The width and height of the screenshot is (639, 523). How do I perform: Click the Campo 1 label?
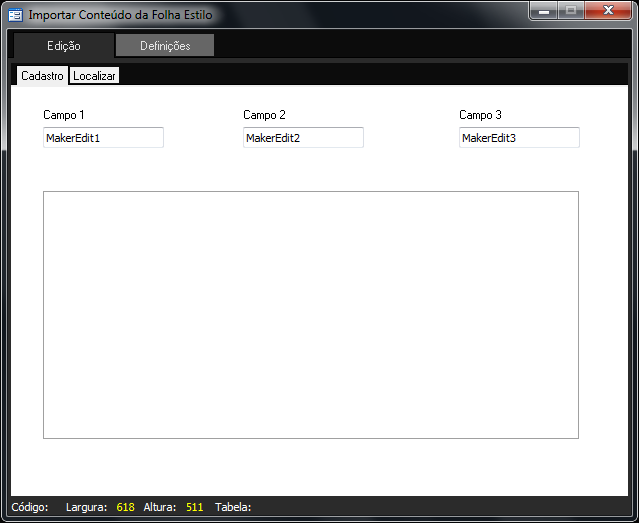click(64, 115)
